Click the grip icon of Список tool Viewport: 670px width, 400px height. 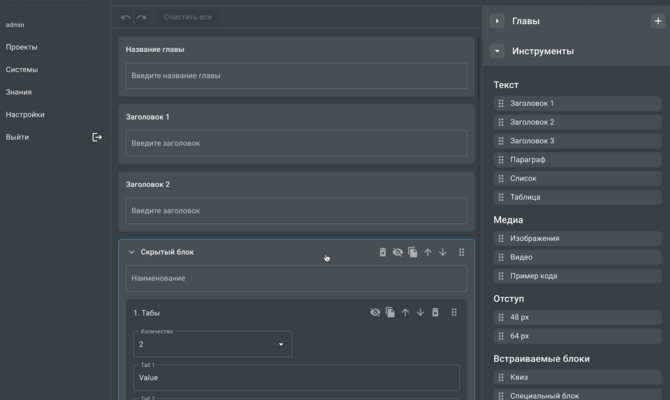[501, 179]
